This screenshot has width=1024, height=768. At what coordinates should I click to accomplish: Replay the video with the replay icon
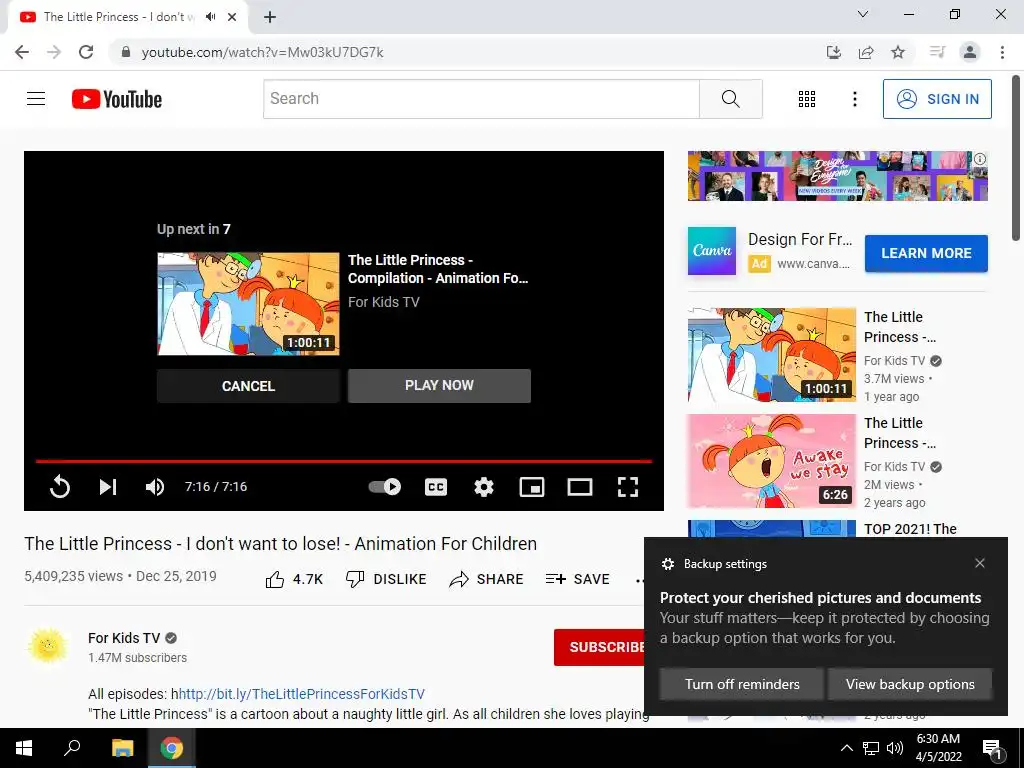[x=59, y=487]
